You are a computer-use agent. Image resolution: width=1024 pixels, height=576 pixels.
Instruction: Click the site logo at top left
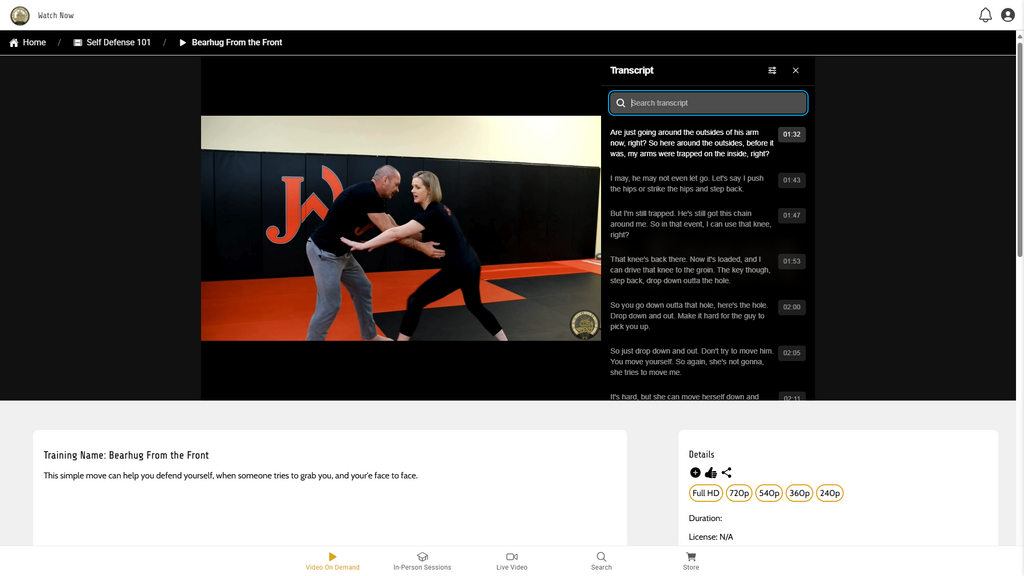[20, 15]
